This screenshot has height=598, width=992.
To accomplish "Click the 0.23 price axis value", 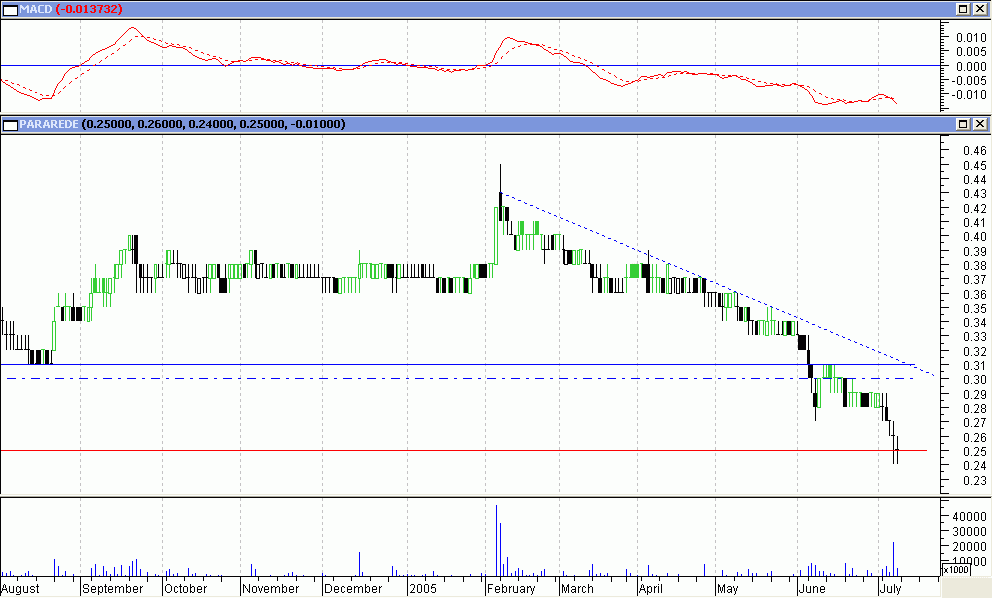I will [x=974, y=480].
